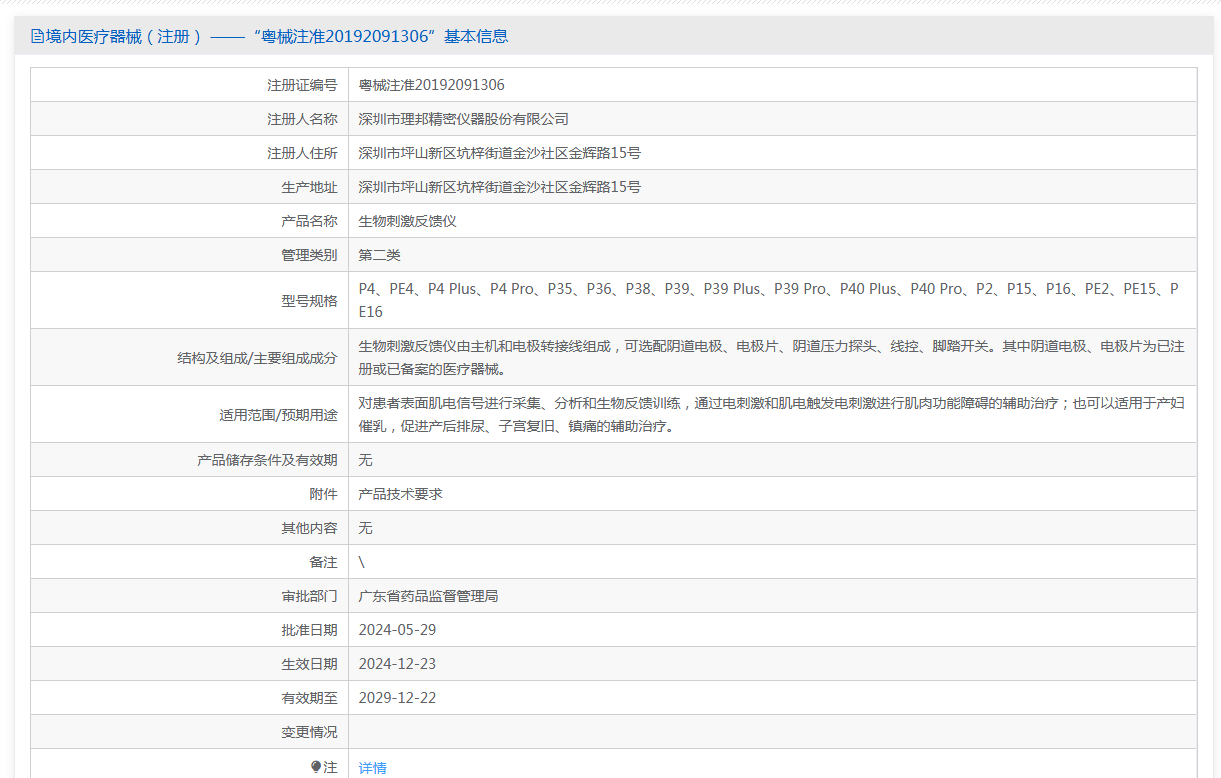
Task: Click the 型号规格 label
Action: point(309,300)
